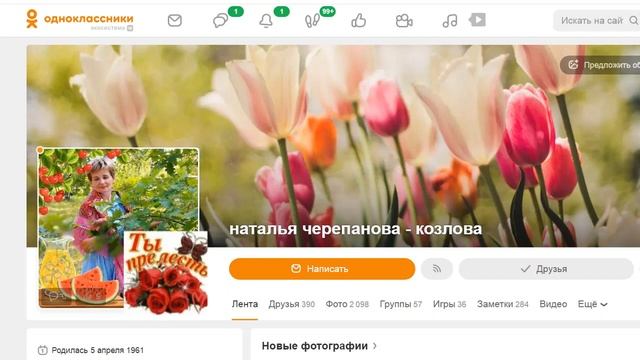Open the Друзья 390 tab
Screen dimensions: 640x360
(291, 304)
